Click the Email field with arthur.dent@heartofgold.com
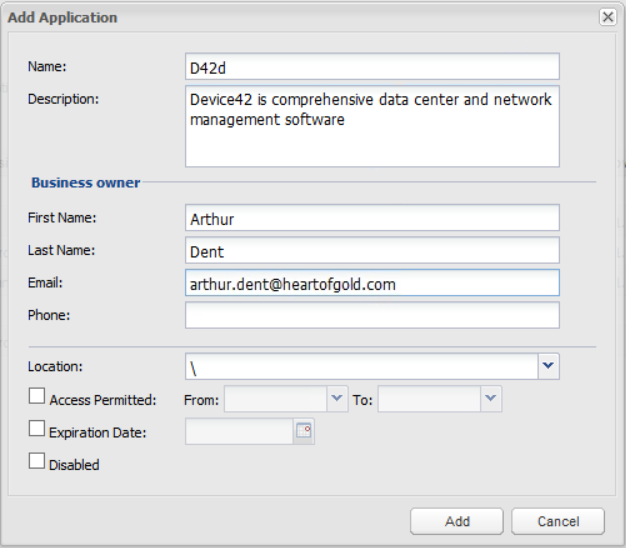 tap(372, 283)
